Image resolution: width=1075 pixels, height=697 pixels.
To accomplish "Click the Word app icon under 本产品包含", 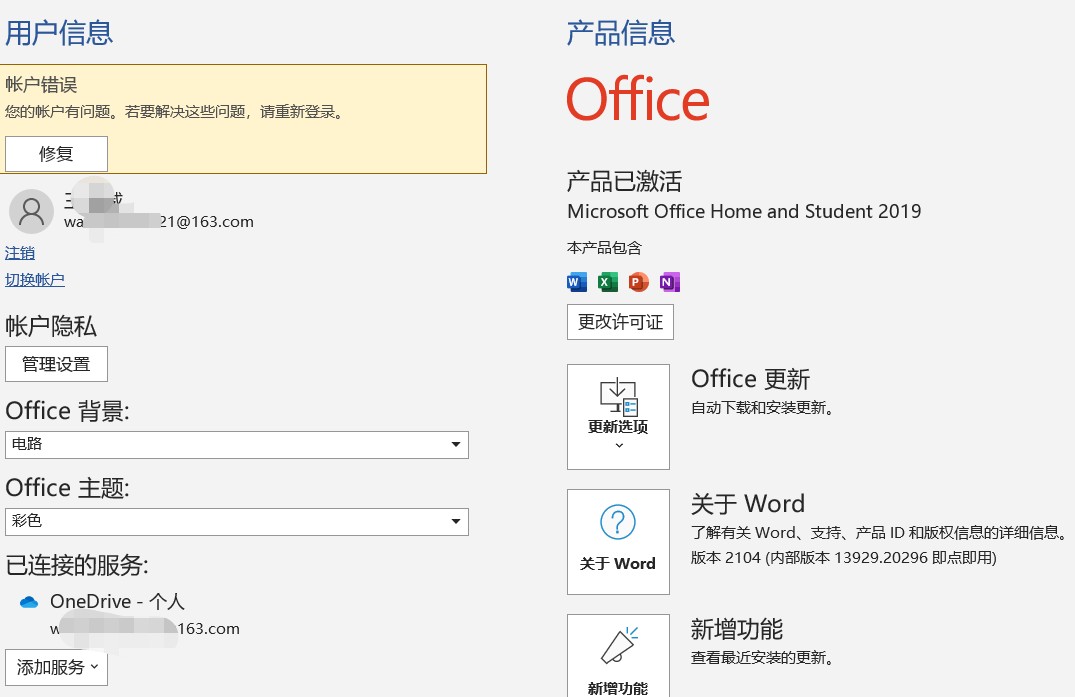I will click(577, 282).
